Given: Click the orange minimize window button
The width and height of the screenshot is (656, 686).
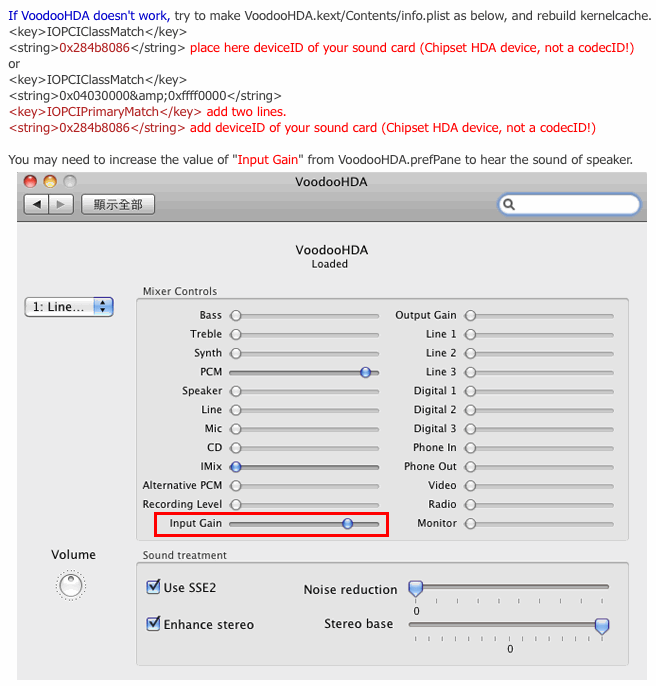Looking at the screenshot, I should coord(50,181).
